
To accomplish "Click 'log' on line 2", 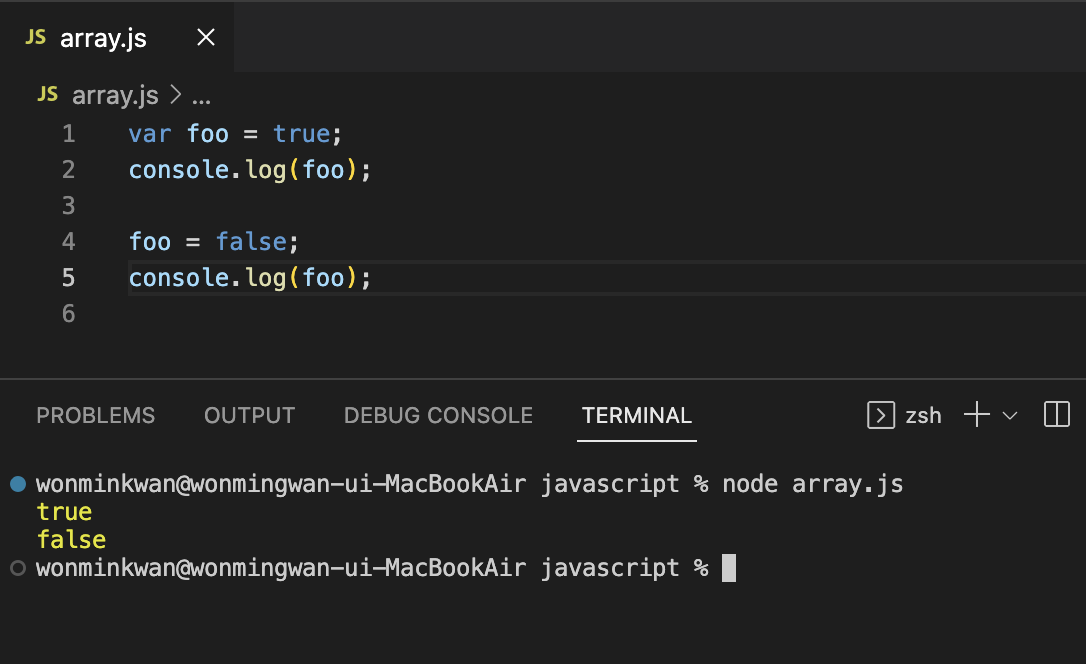I will [265, 170].
